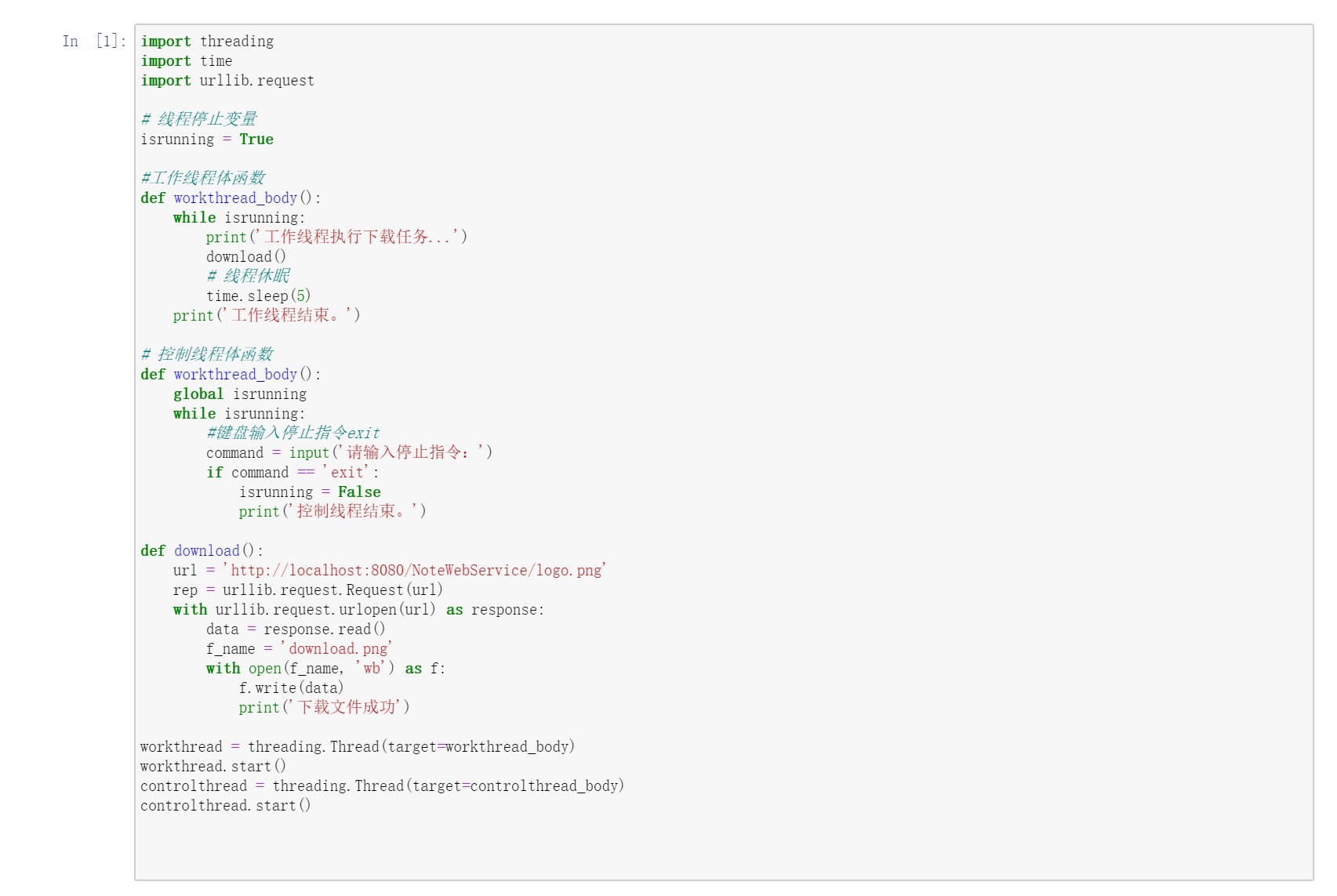Click the In [1]: cell prompt
The height and width of the screenshot is (896, 1337).
coord(94,41)
